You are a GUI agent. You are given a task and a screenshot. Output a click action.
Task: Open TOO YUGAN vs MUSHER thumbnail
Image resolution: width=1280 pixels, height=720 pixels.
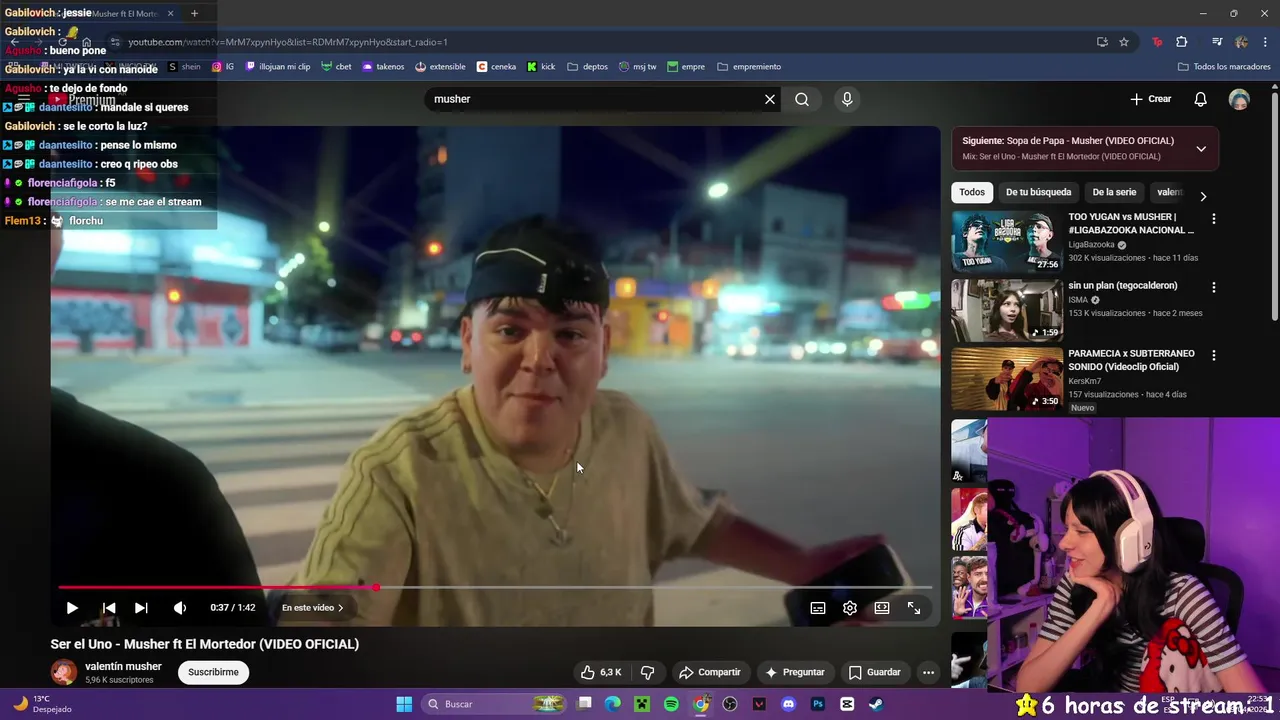[1007, 241]
